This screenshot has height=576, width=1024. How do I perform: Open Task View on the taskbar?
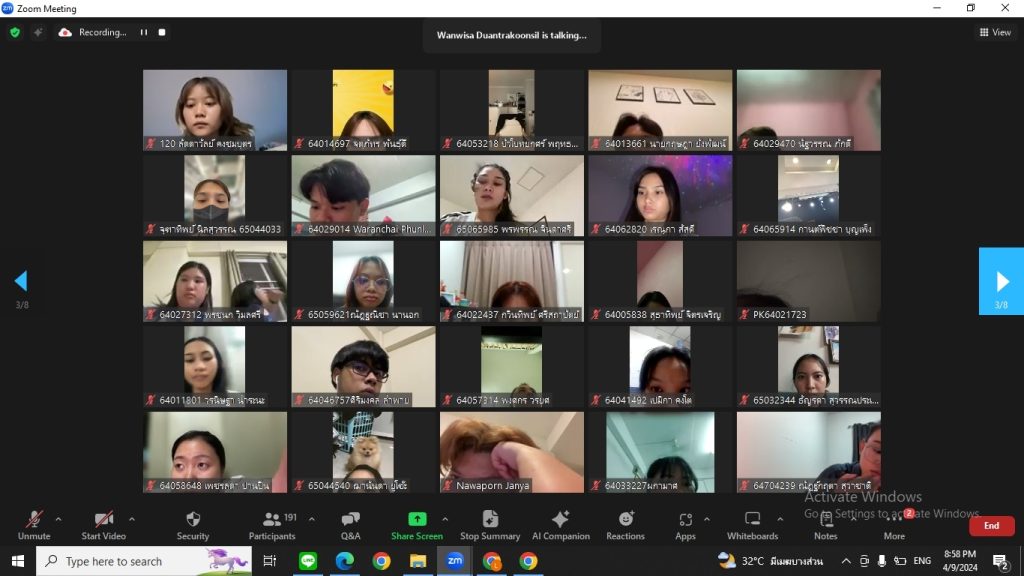(270, 561)
